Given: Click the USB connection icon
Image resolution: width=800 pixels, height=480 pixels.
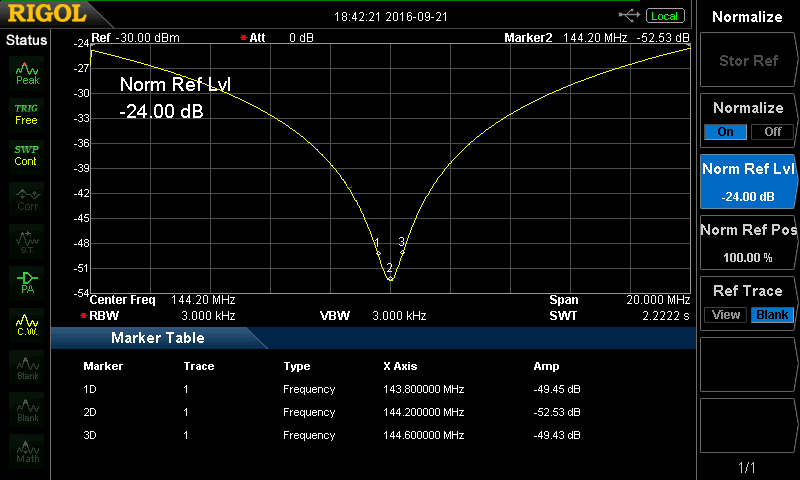Looking at the screenshot, I should coord(630,15).
